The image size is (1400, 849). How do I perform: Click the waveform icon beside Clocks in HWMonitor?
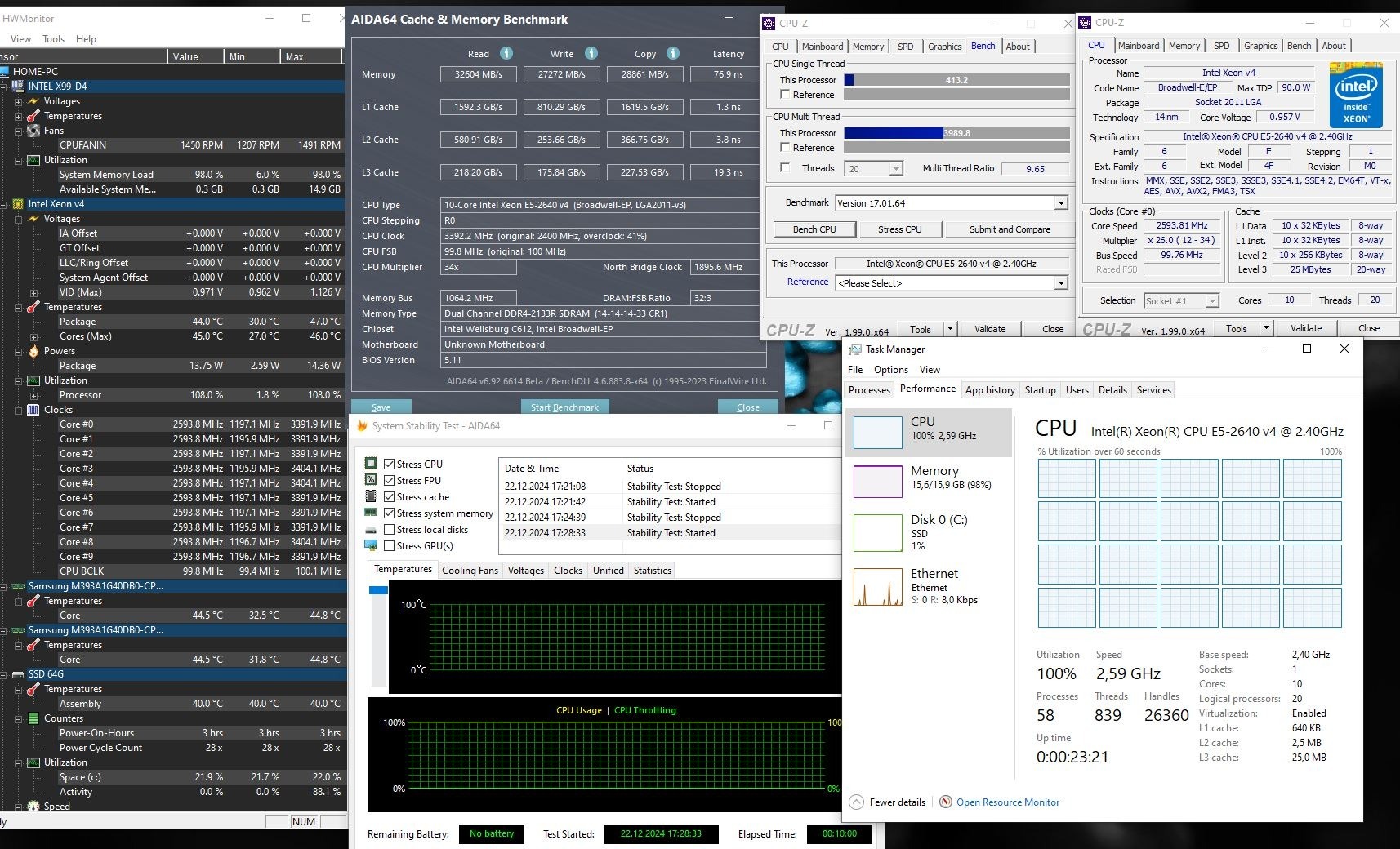coord(33,410)
